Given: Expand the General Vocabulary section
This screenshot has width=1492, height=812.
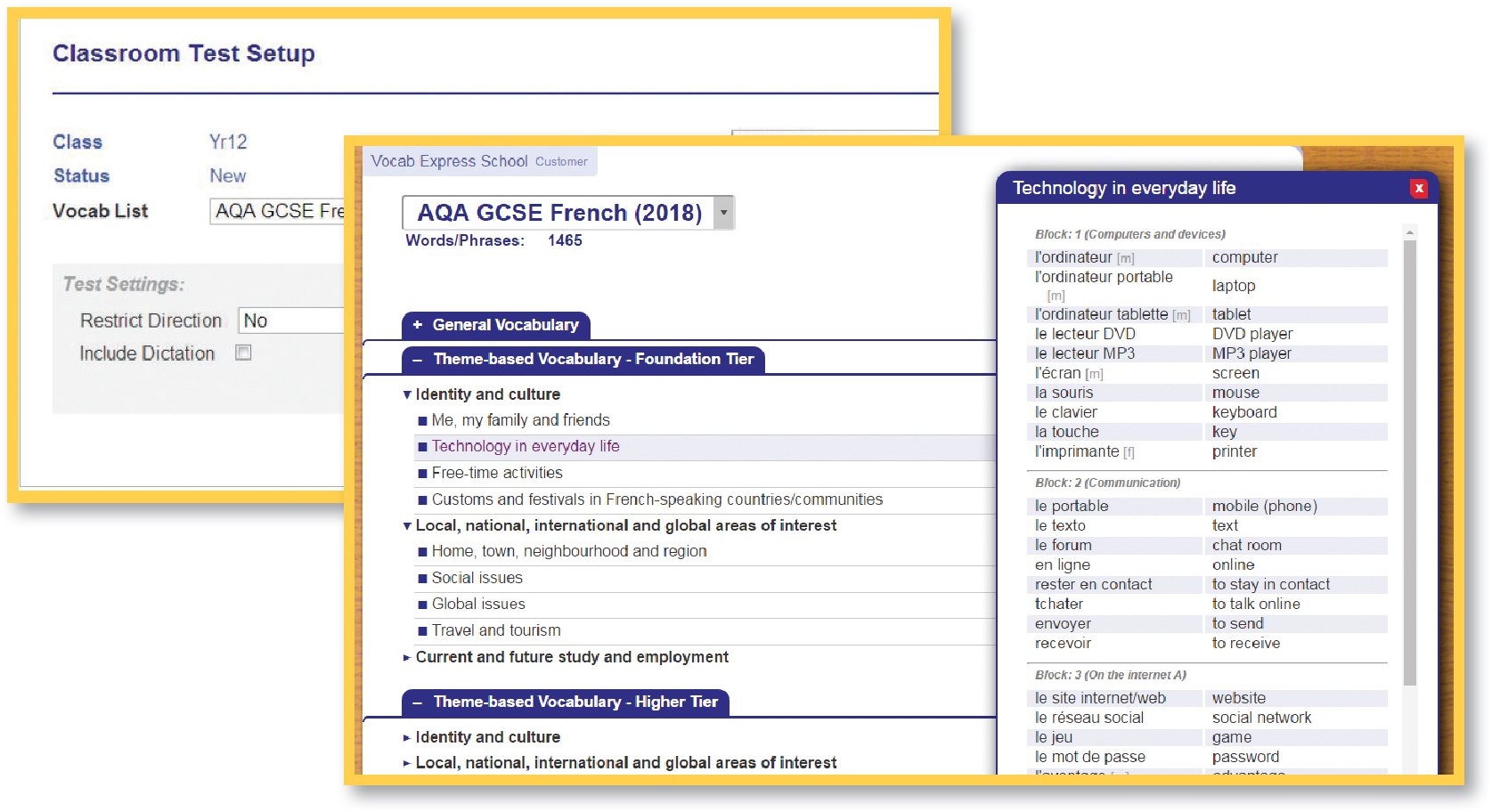Looking at the screenshot, I should (496, 325).
